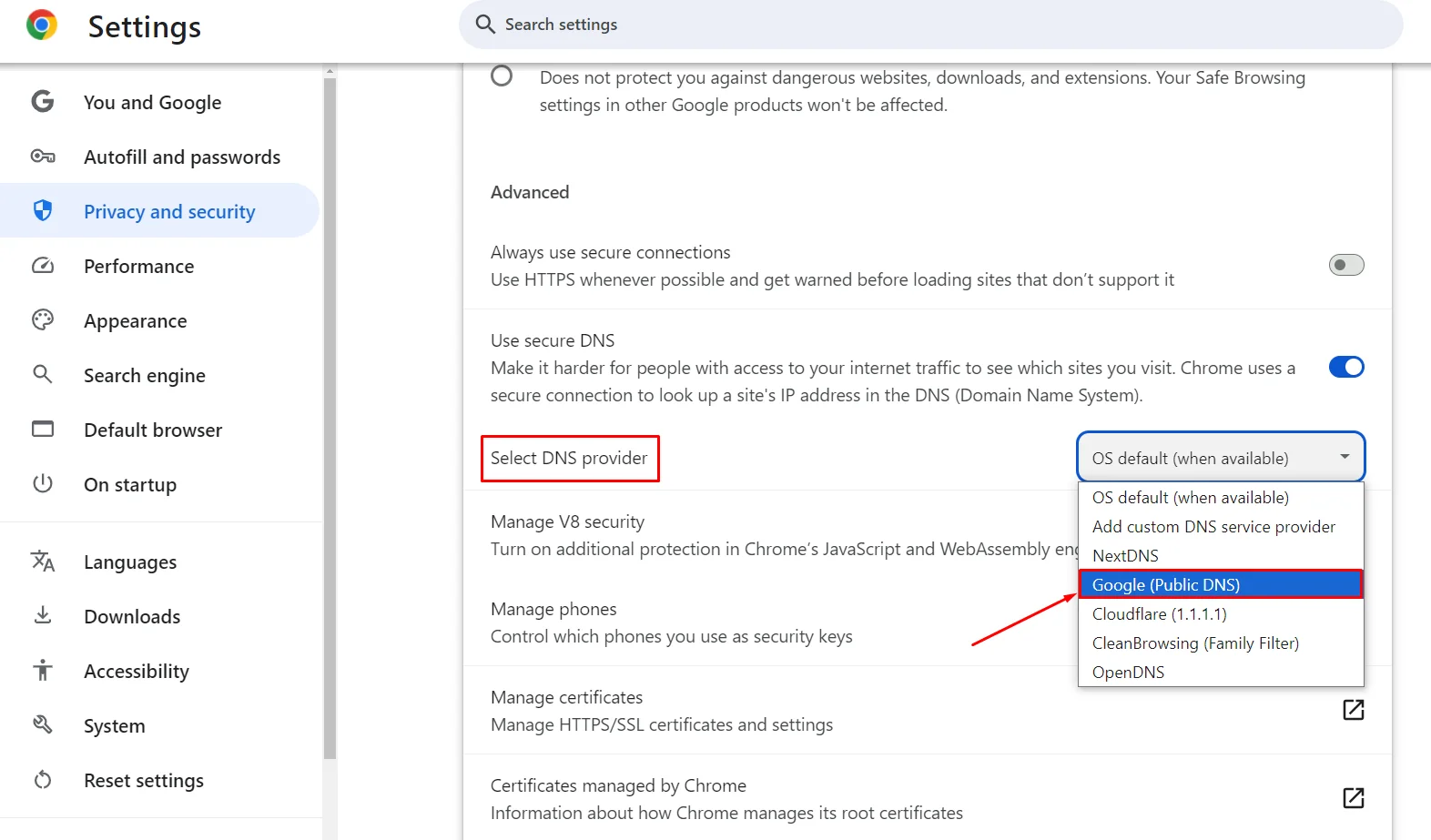Select CleanBrowsing (Family Filter) option
The width and height of the screenshot is (1431, 840).
(x=1221, y=643)
